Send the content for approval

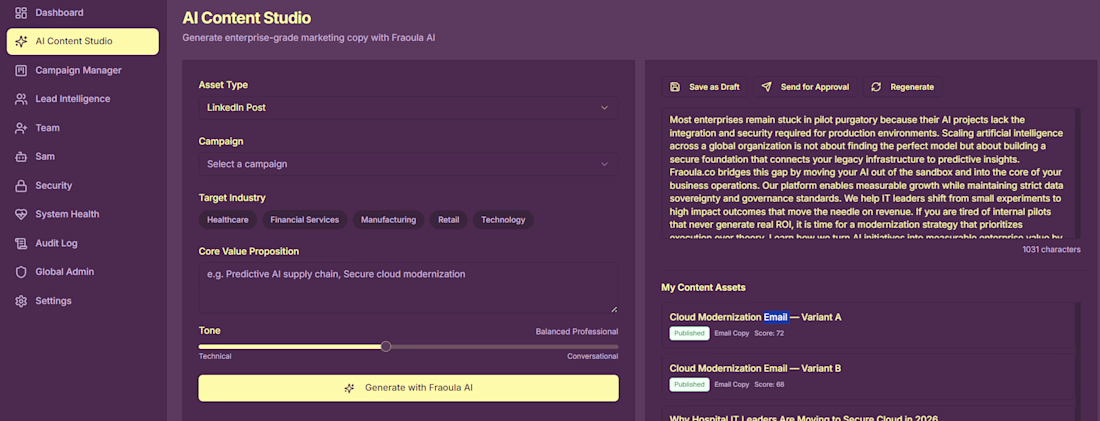(x=806, y=87)
